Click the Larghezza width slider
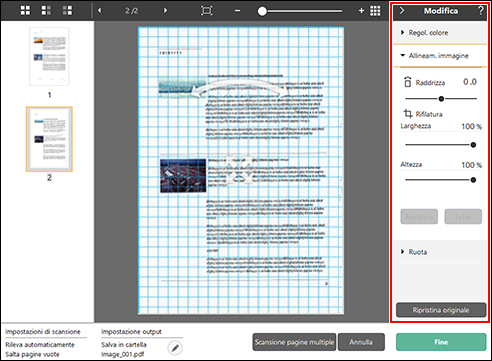Viewport: 492px width, 361px height. [x=441, y=145]
